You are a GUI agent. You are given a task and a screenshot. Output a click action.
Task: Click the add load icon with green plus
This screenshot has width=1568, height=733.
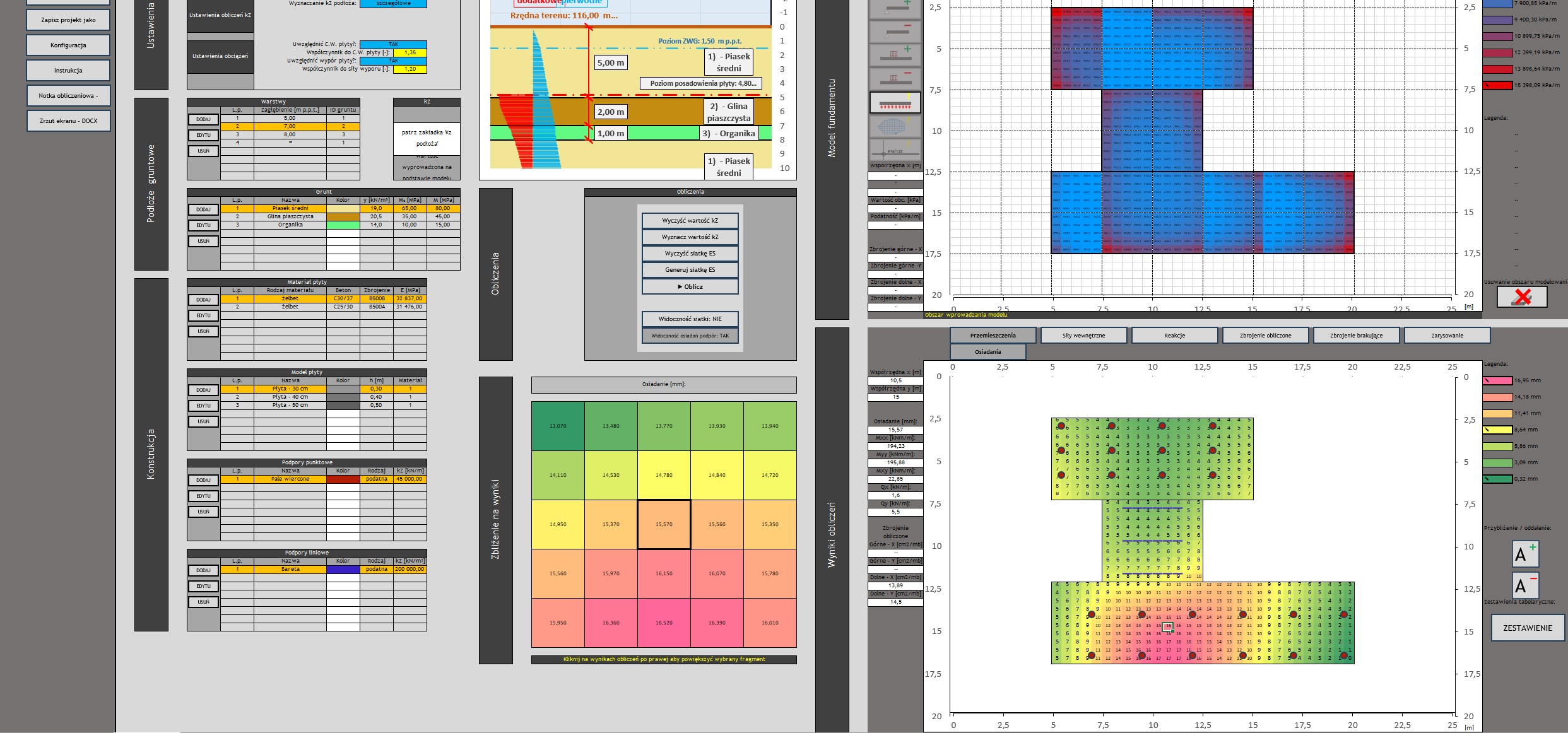pyautogui.click(x=894, y=55)
